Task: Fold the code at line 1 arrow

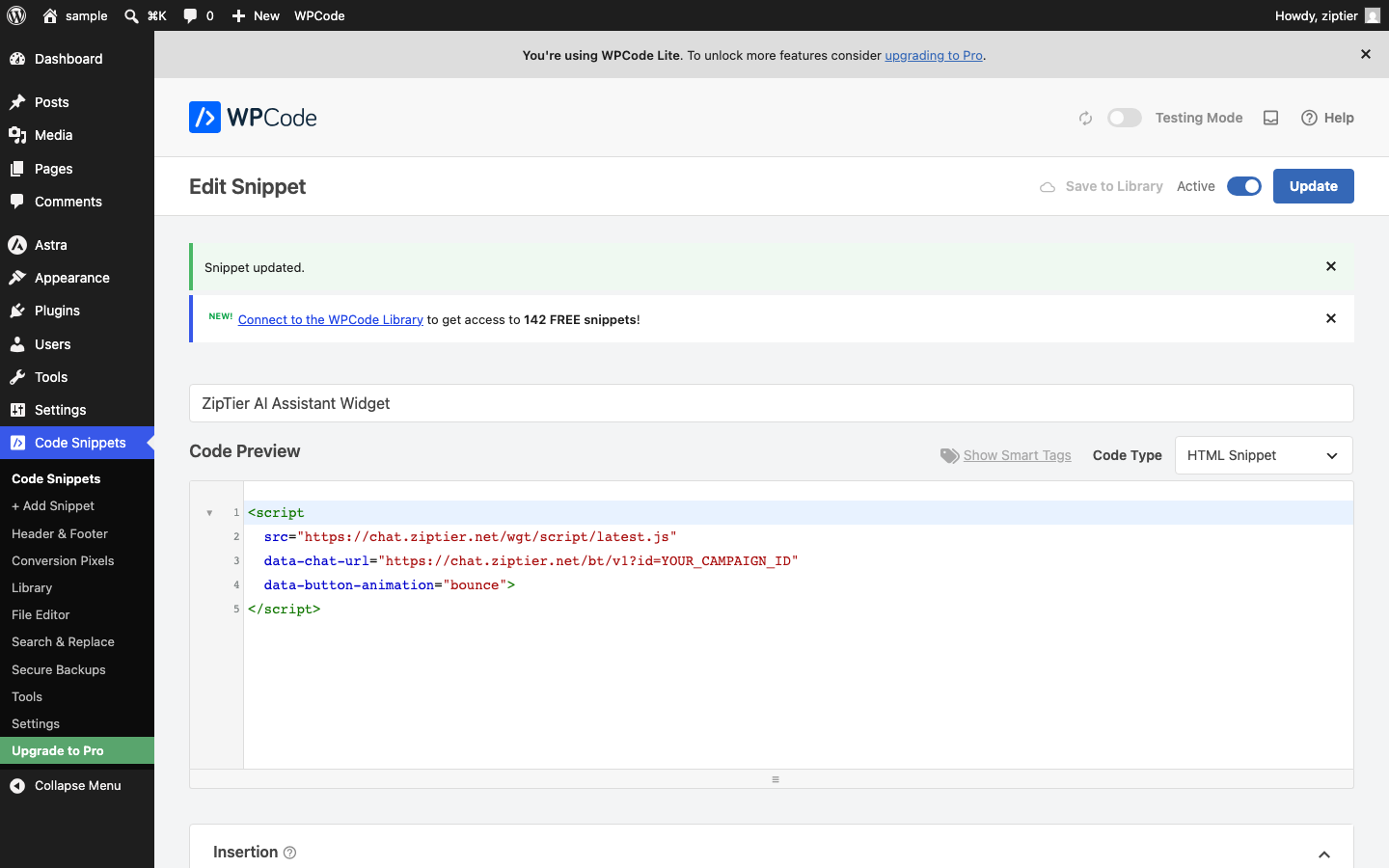Action: 209,513
